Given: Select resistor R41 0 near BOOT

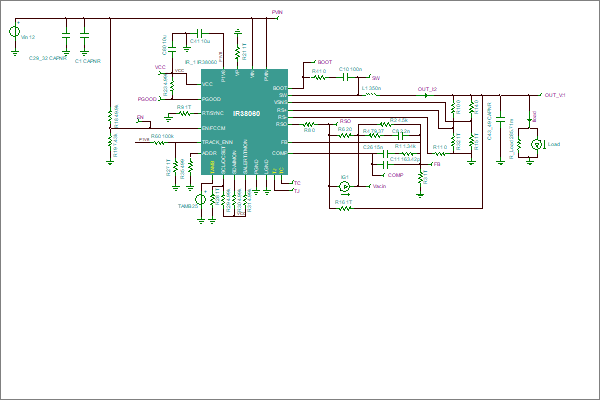Looking at the screenshot, I should 319,77.
